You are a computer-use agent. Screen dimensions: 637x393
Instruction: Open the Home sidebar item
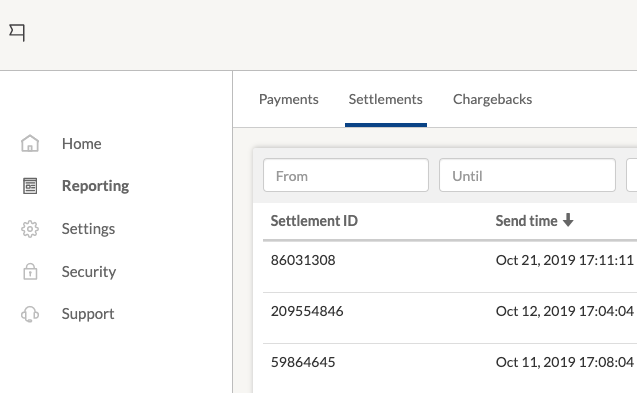[x=82, y=144]
